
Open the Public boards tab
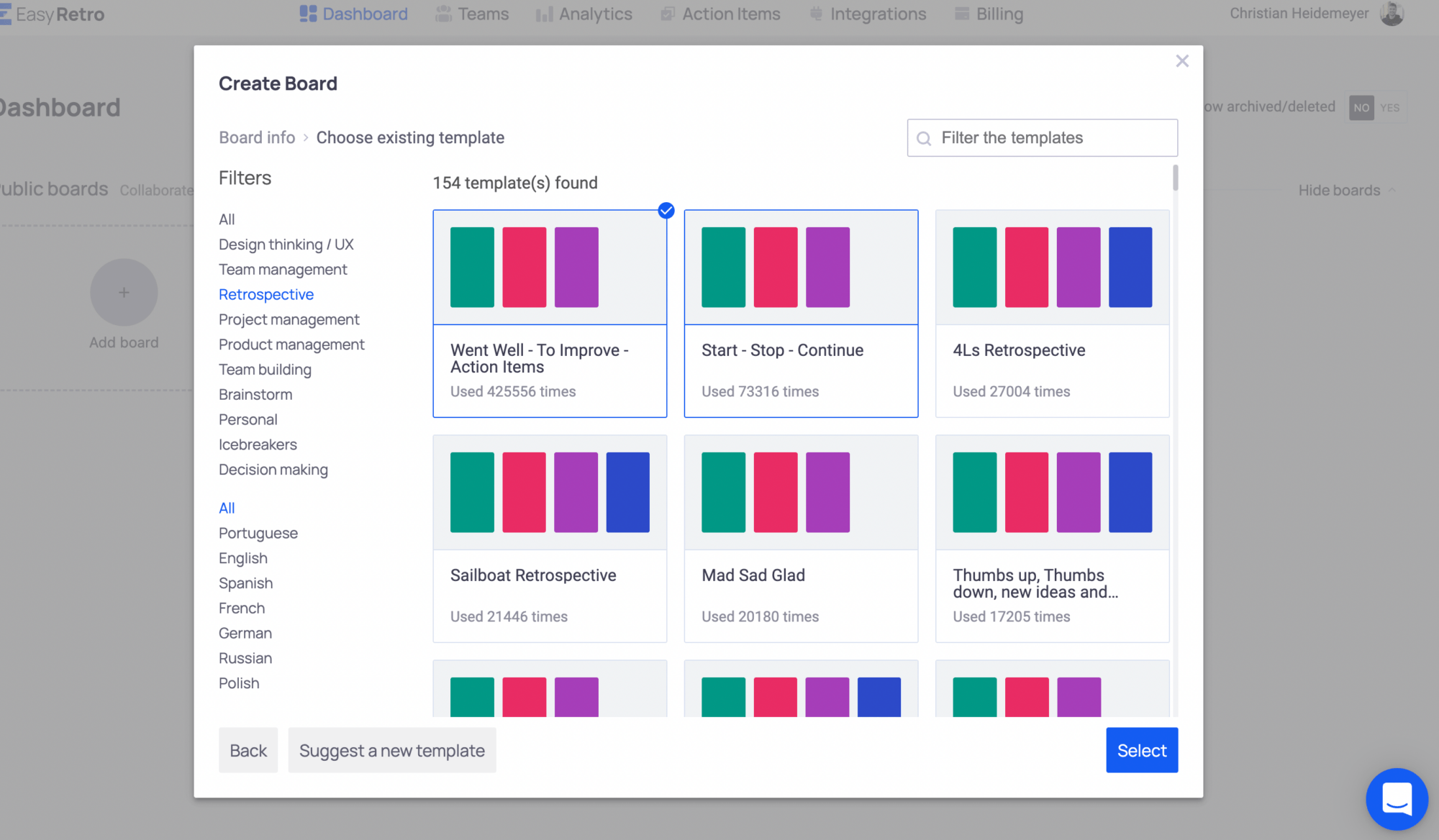click(x=53, y=189)
